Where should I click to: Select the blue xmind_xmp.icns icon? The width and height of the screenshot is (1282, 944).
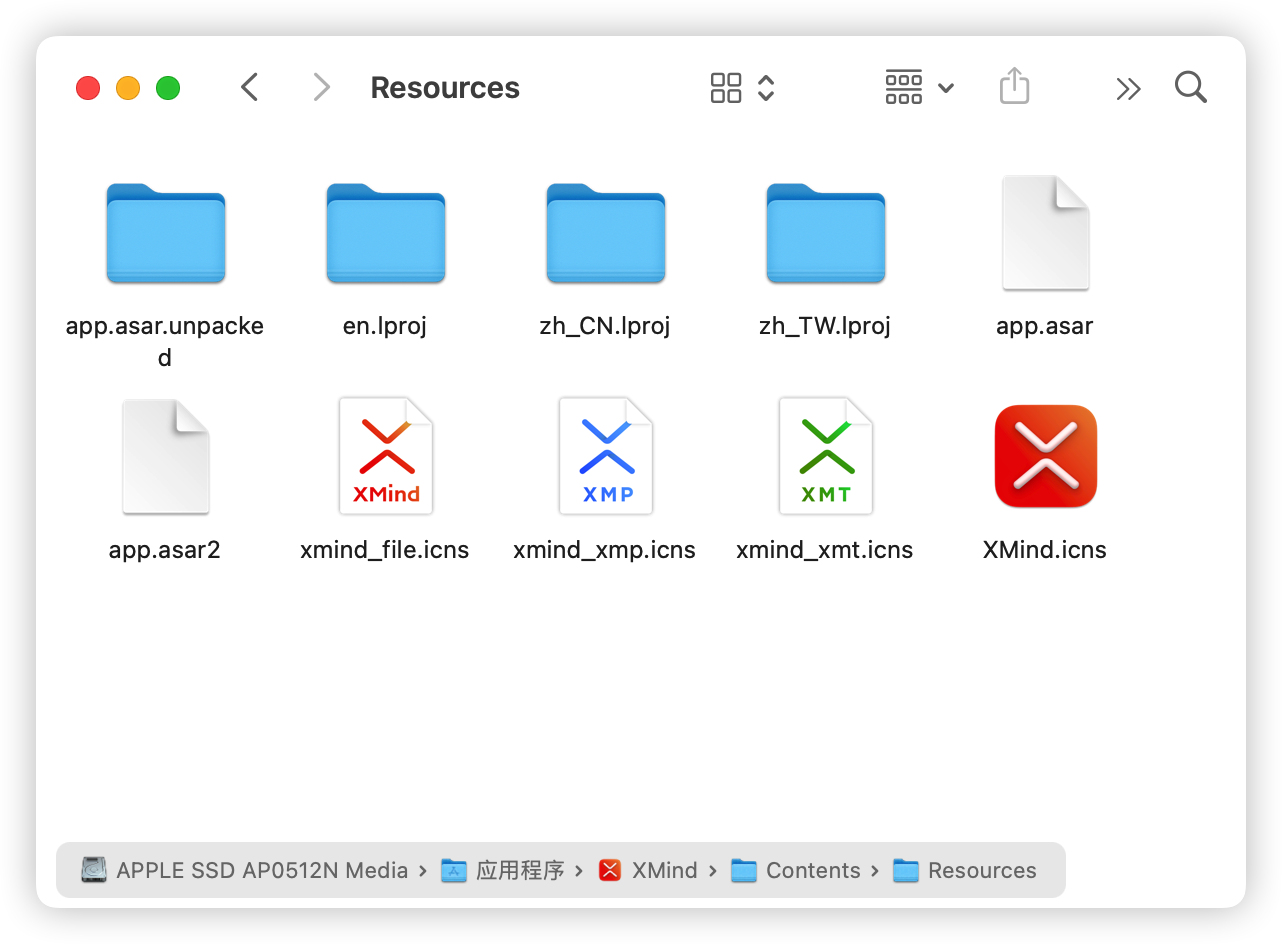pyautogui.click(x=605, y=455)
